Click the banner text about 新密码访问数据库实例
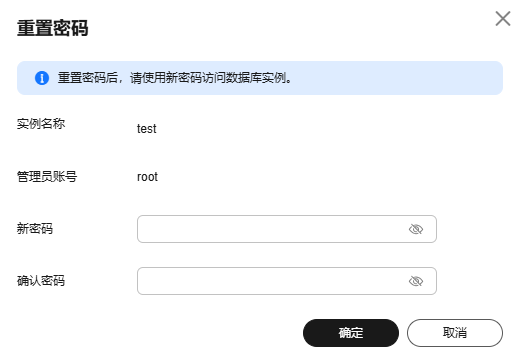 click(174, 78)
